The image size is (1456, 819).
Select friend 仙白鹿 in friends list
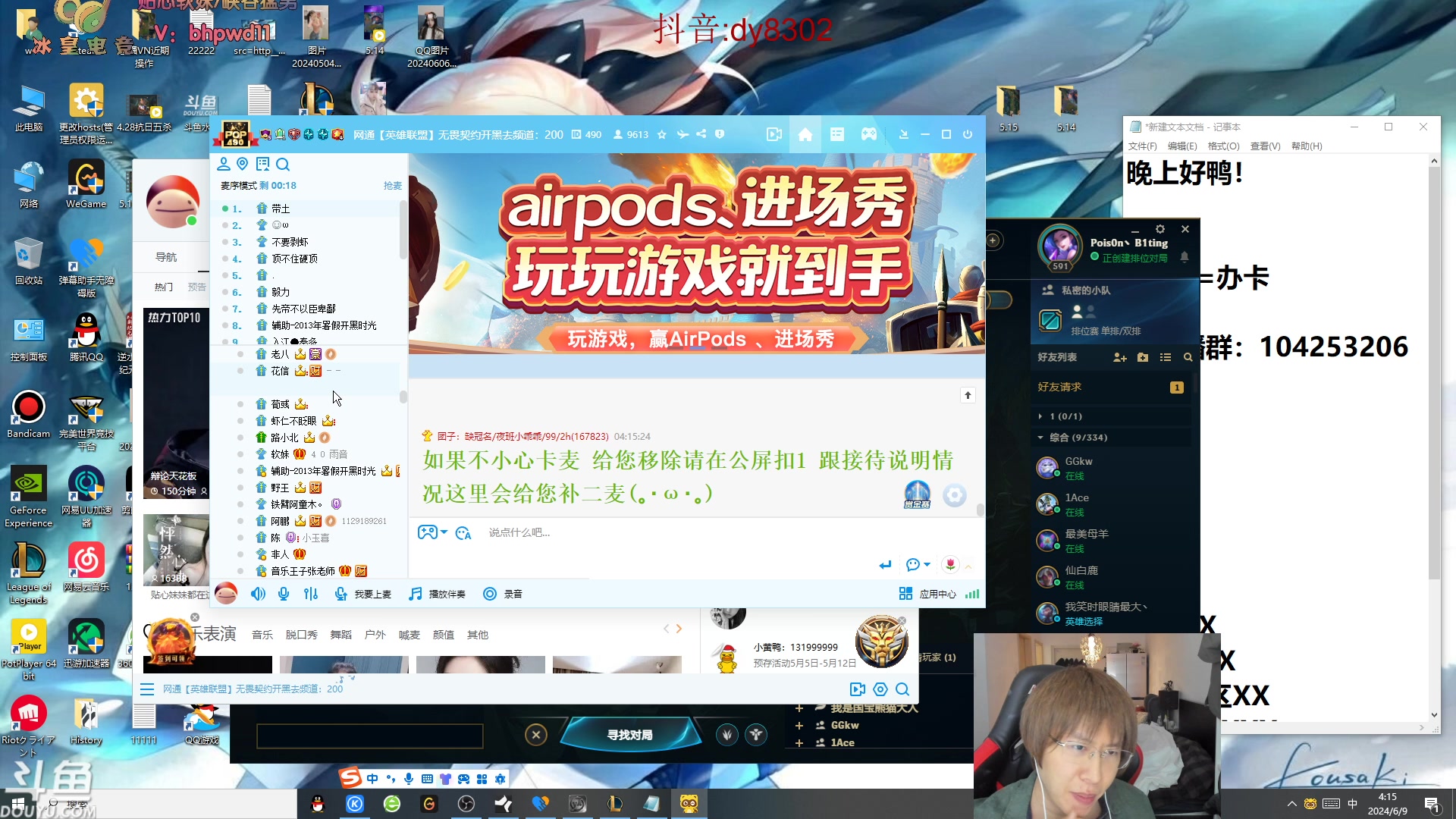point(1112,577)
